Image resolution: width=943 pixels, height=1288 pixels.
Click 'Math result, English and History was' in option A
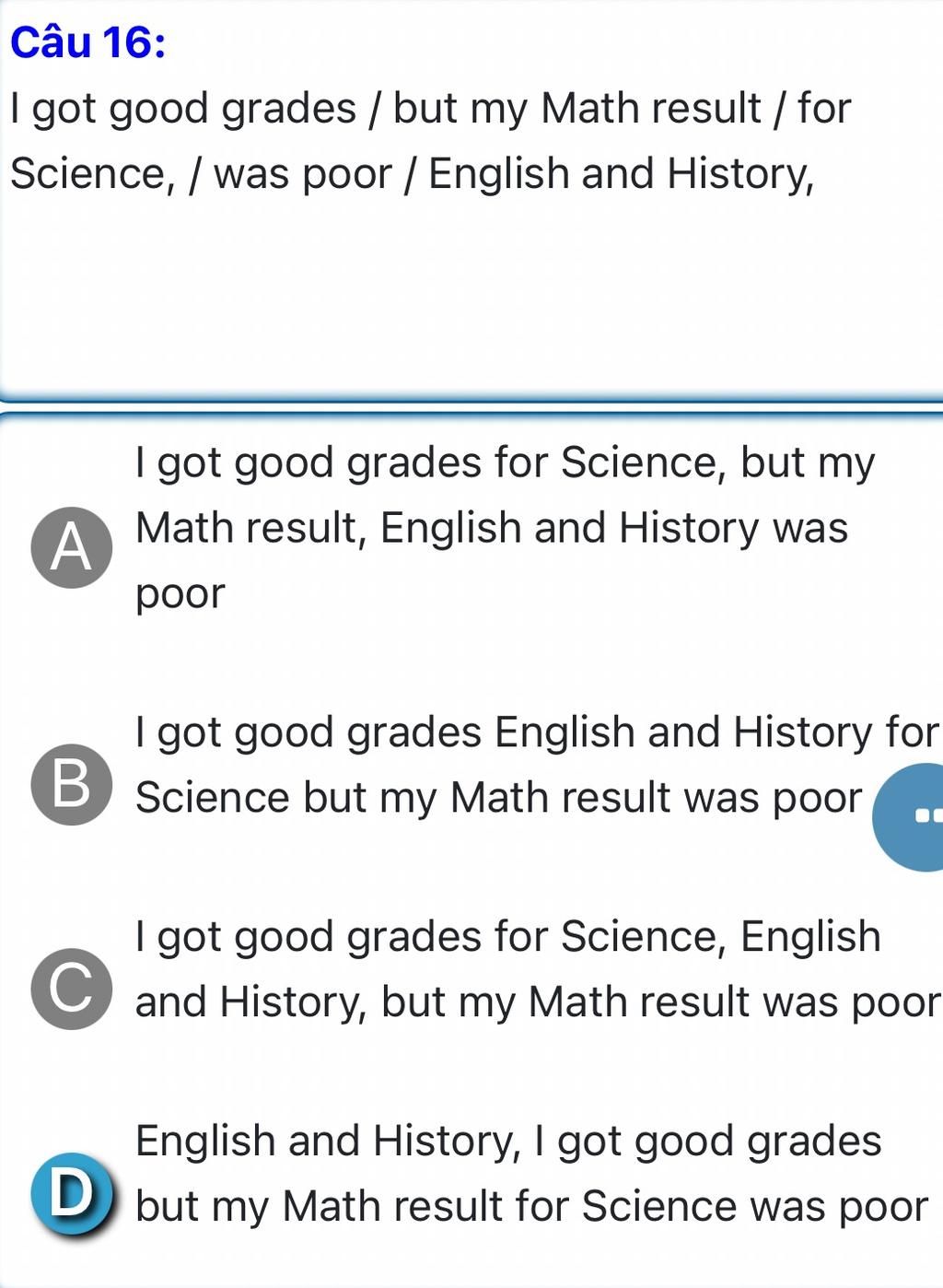[x=492, y=529]
